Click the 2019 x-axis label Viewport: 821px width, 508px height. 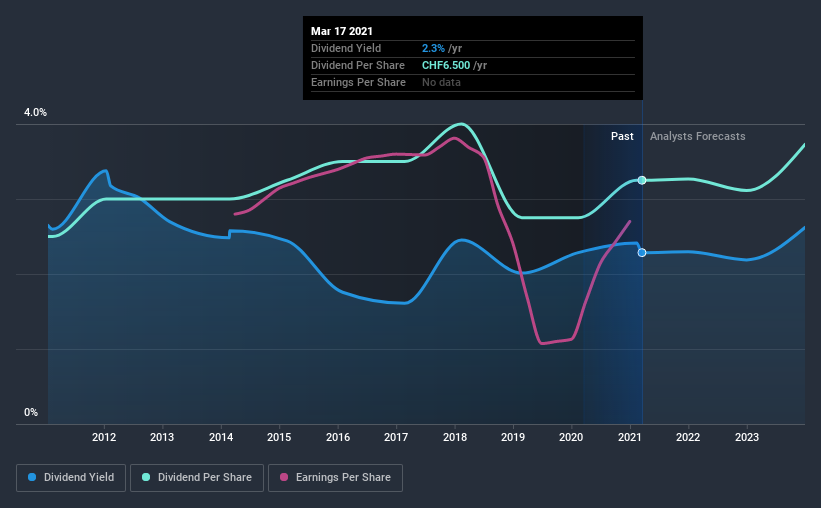point(513,437)
